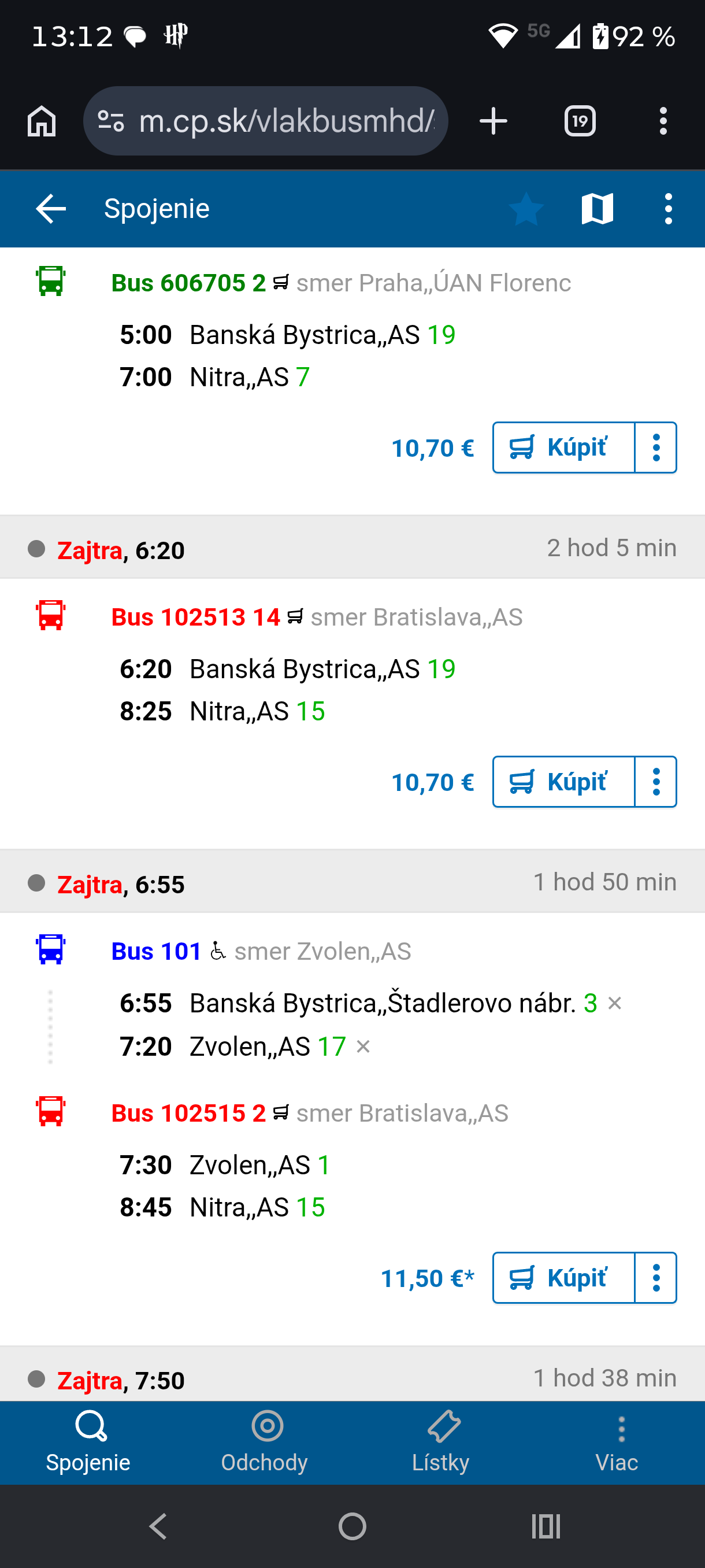Screen dimensions: 705x1568
Task: Buy the 11,50 € ticket via Zvolen
Action: pyautogui.click(x=563, y=1278)
